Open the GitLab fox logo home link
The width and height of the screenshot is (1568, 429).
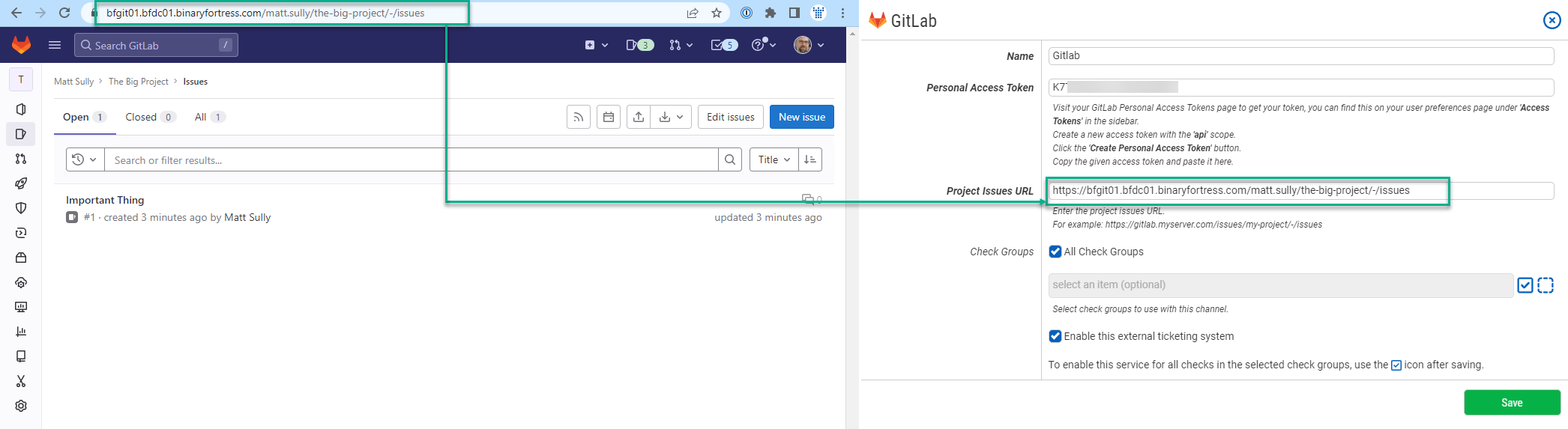tap(21, 45)
